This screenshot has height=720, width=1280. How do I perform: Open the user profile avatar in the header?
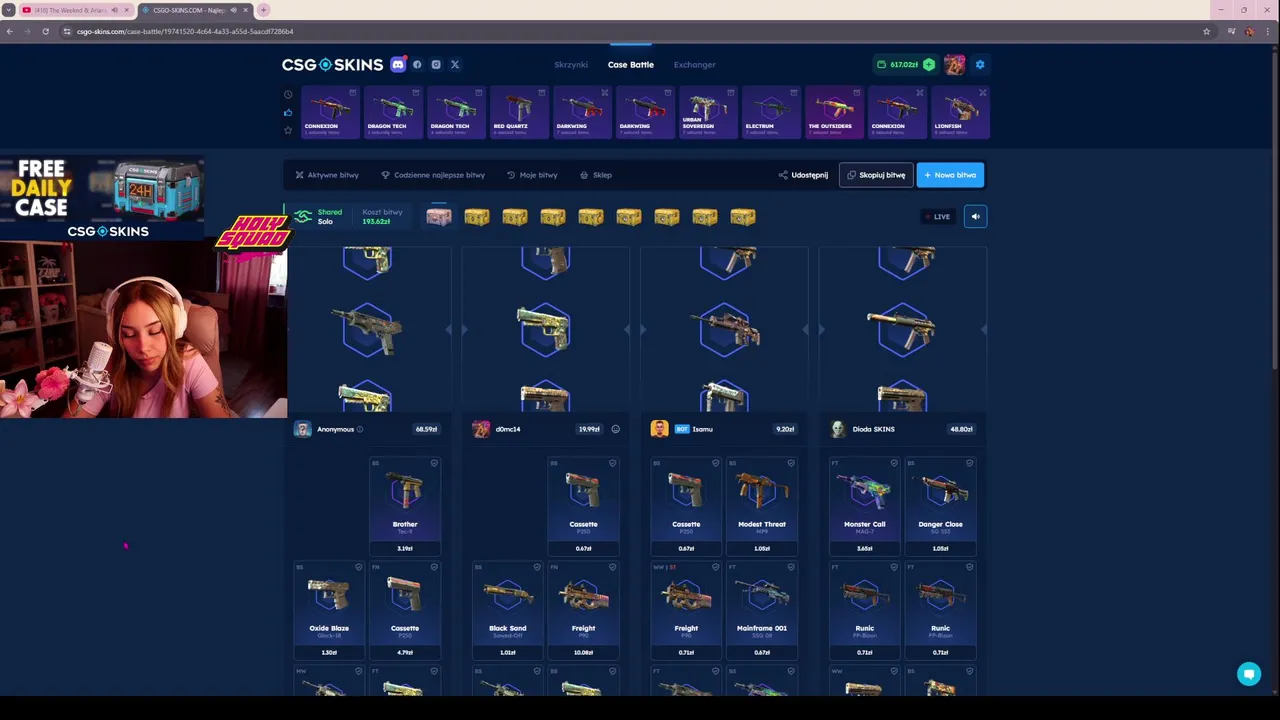coord(955,65)
